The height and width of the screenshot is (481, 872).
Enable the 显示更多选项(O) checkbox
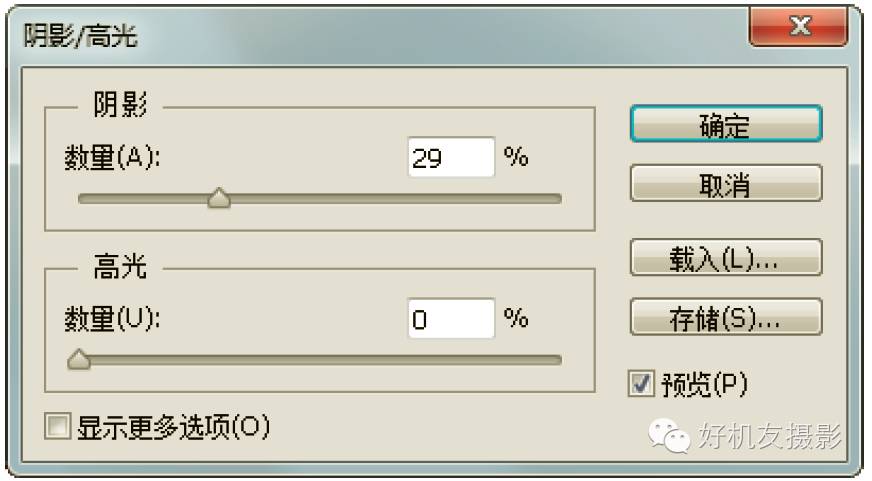tap(58, 426)
